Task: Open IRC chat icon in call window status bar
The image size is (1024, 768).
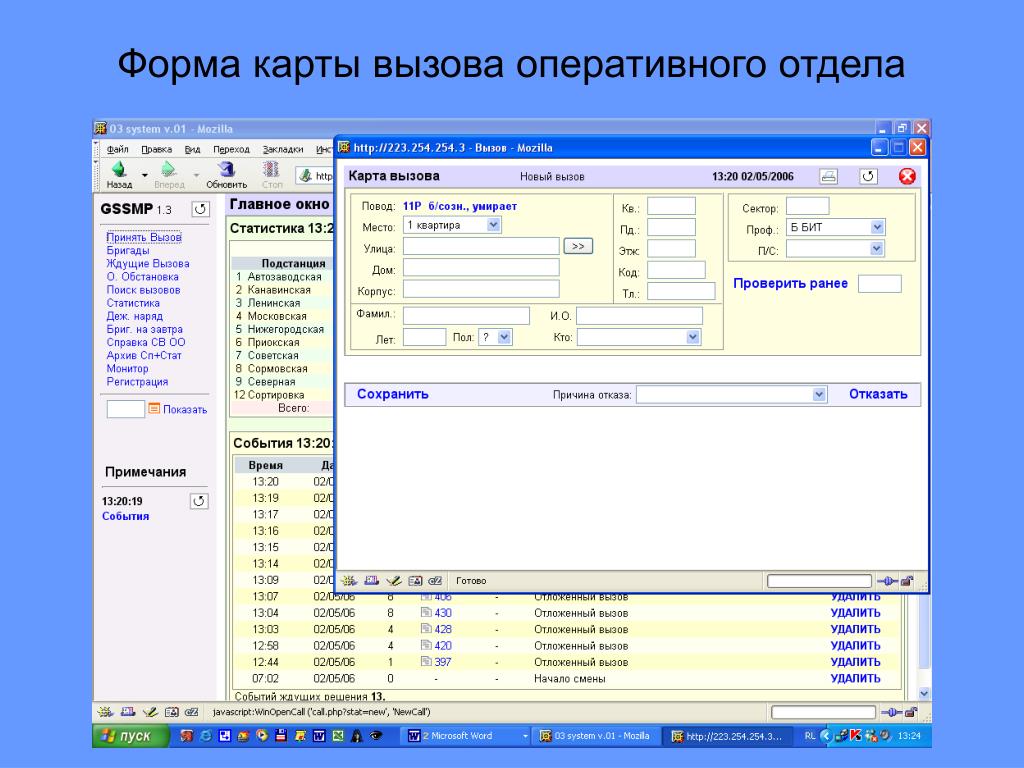Action: pyautogui.click(x=436, y=581)
